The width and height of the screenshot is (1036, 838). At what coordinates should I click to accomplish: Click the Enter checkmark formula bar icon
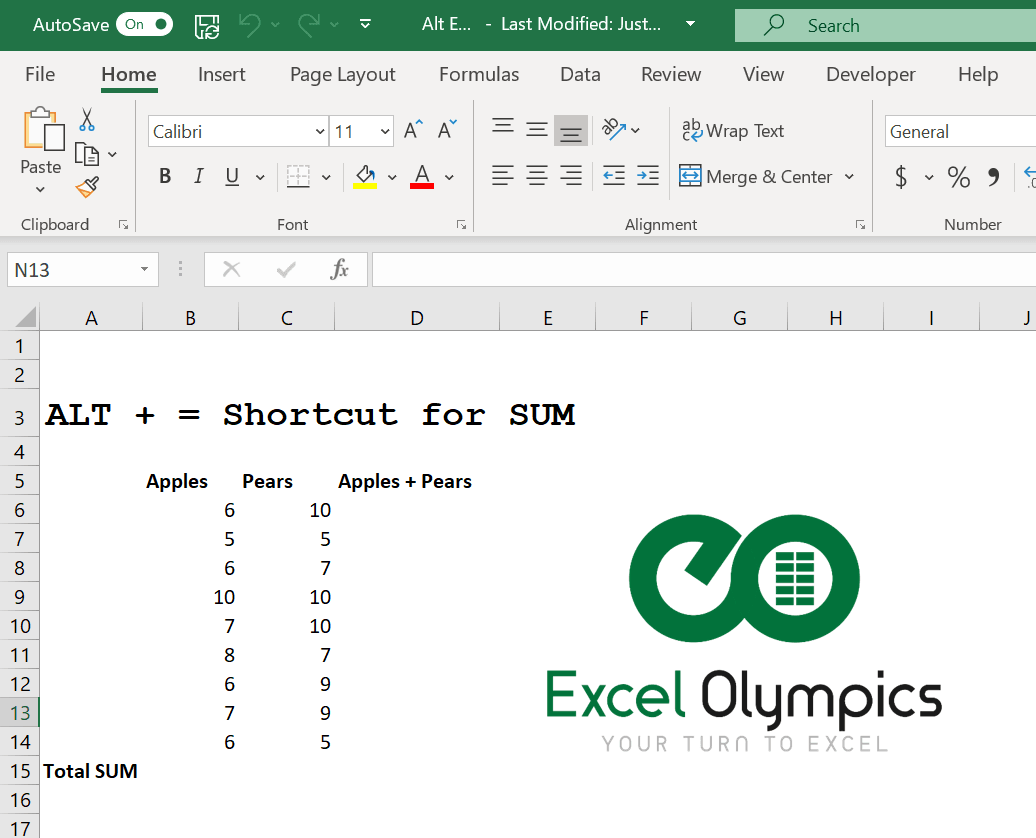click(x=285, y=270)
